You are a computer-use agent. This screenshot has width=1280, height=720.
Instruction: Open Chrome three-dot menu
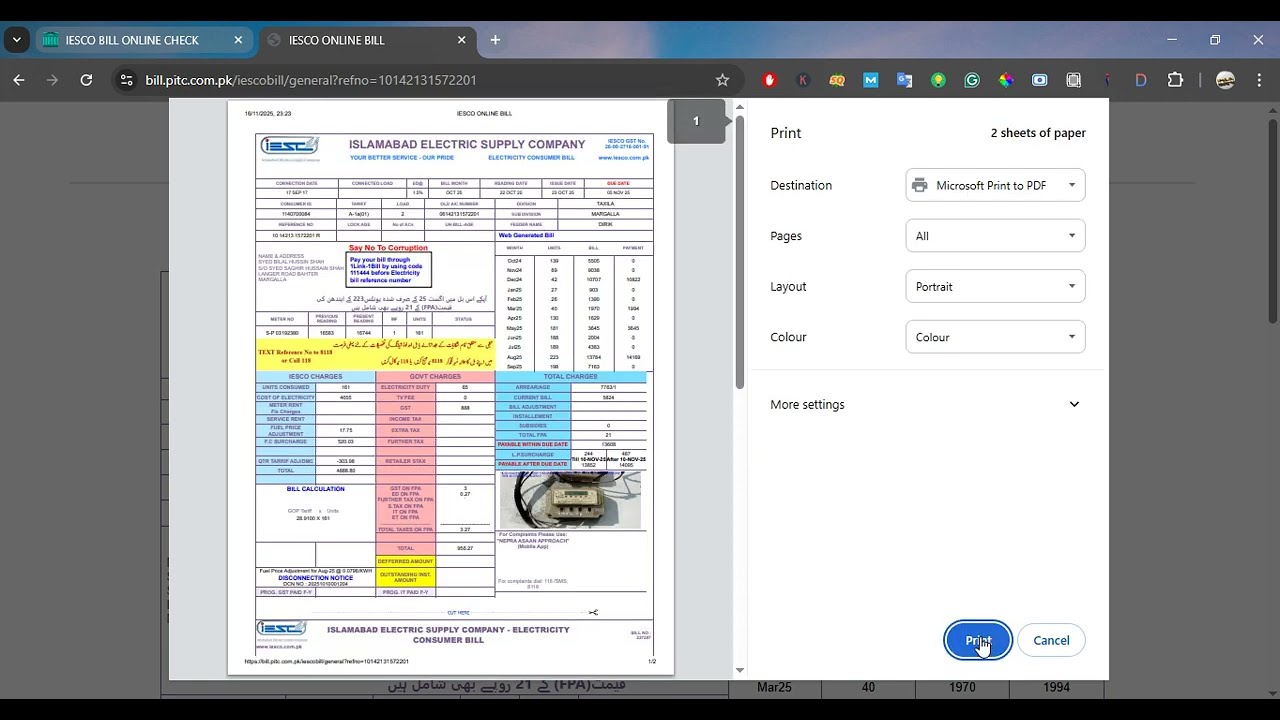[x=1259, y=80]
